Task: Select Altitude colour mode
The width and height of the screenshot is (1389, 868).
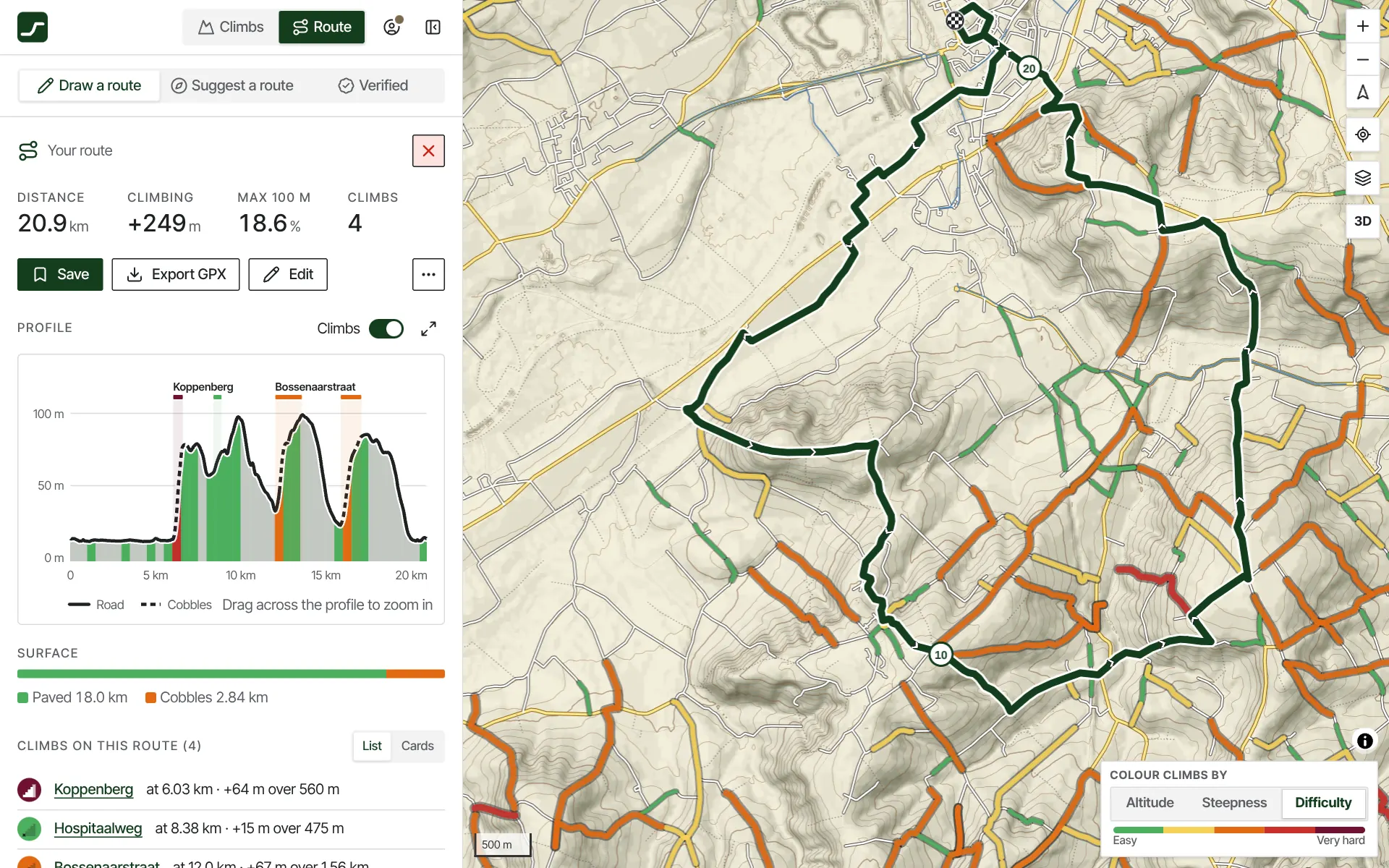Action: (1150, 803)
